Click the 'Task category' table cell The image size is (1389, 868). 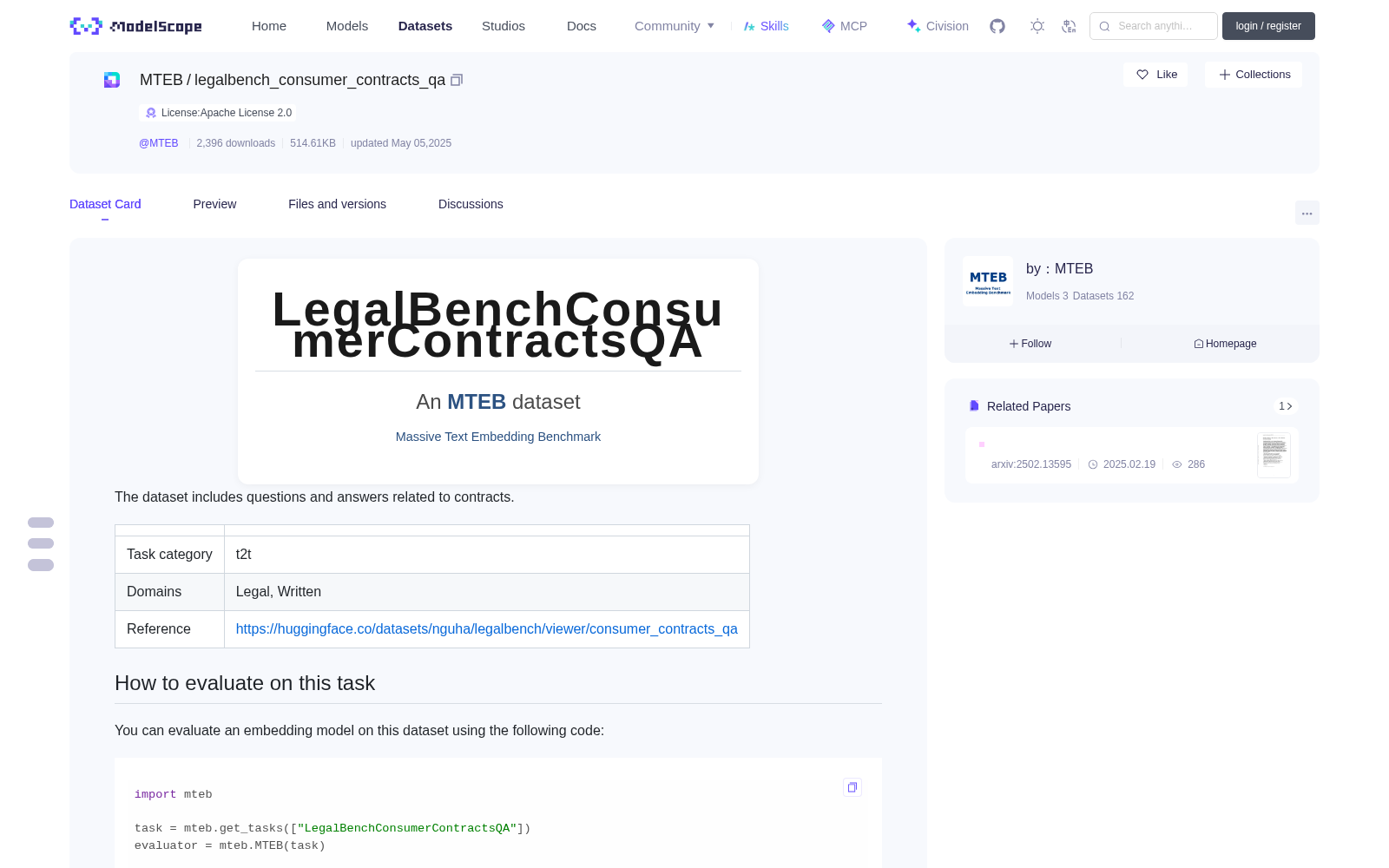169,555
